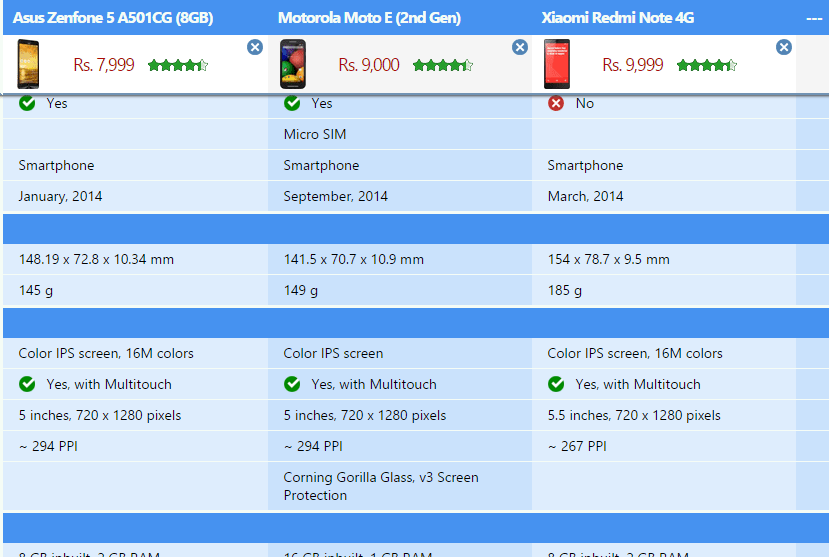
Task: Remove Xiaomi Redmi Note 4G from comparison
Action: 784,47
